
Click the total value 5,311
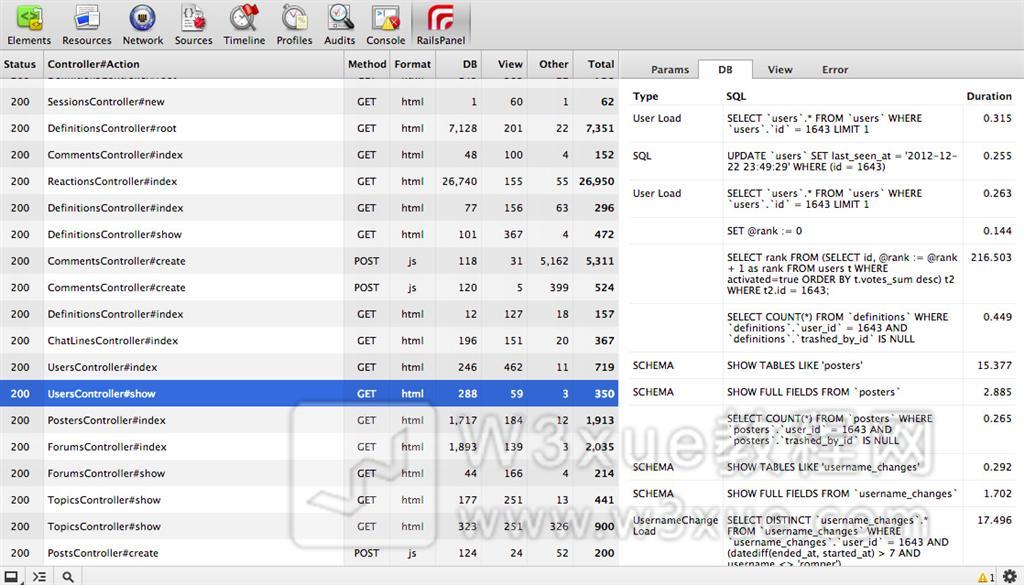click(x=600, y=261)
